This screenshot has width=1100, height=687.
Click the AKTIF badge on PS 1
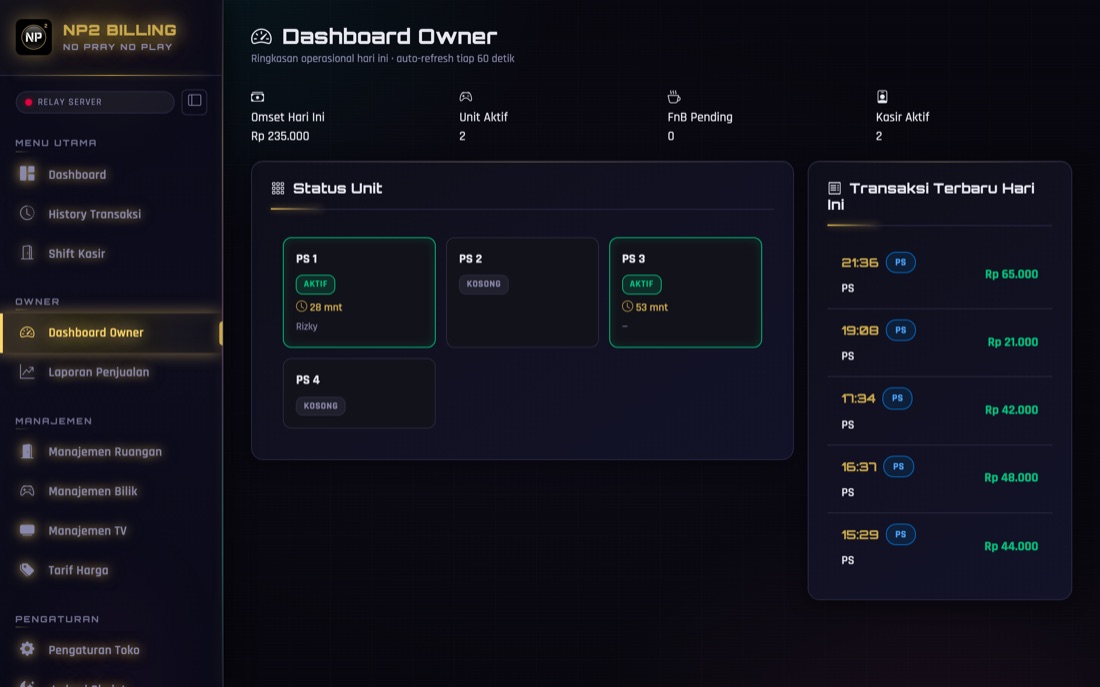click(316, 284)
